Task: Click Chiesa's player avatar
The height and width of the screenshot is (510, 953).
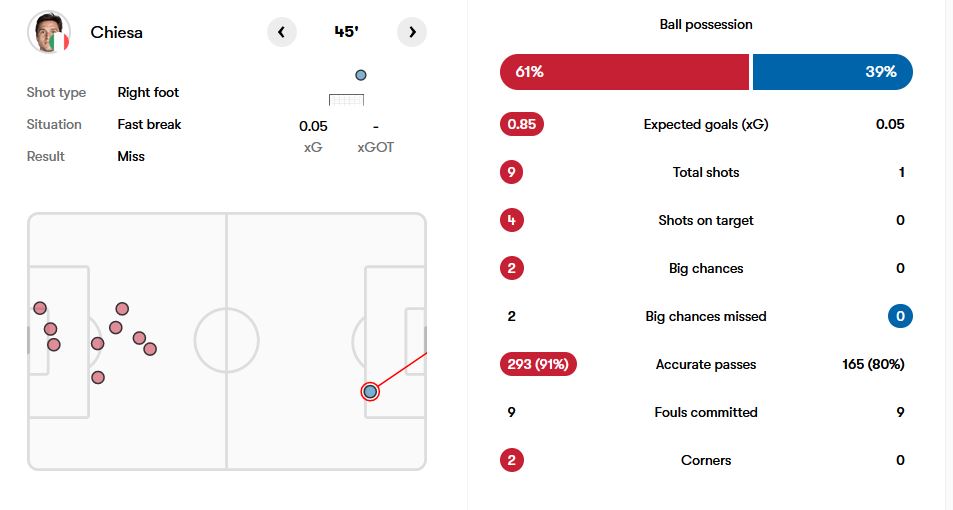Action: point(48,32)
